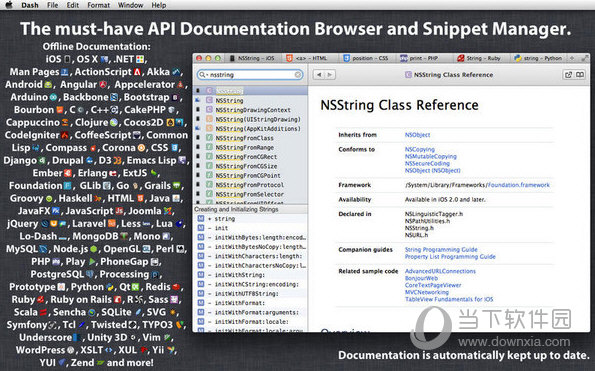Open the Edit menu

(72, 5)
